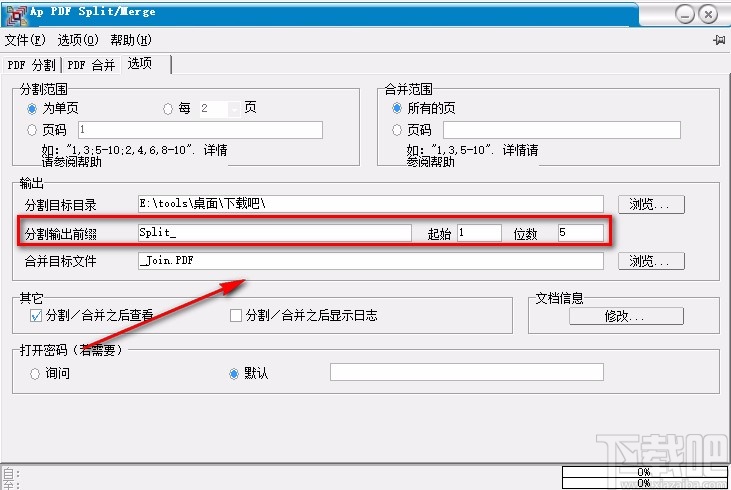731x490 pixels.
Task: Open the 文件(F) menu
Action: [x=25, y=40]
